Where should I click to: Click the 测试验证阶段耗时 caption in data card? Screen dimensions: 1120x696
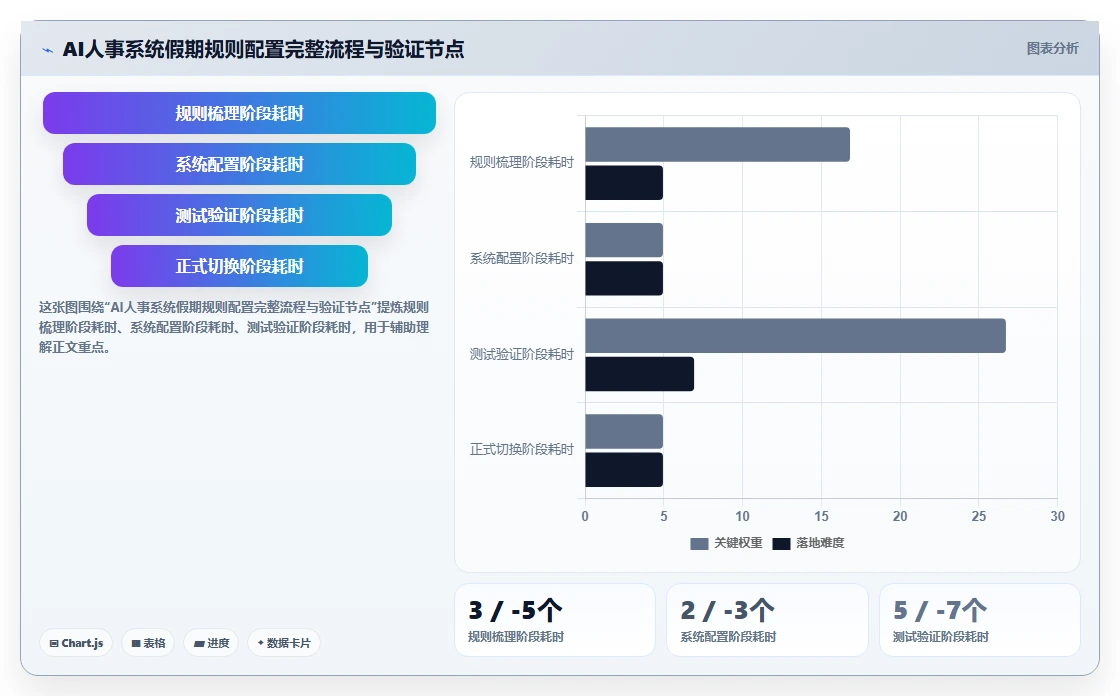[x=941, y=637]
